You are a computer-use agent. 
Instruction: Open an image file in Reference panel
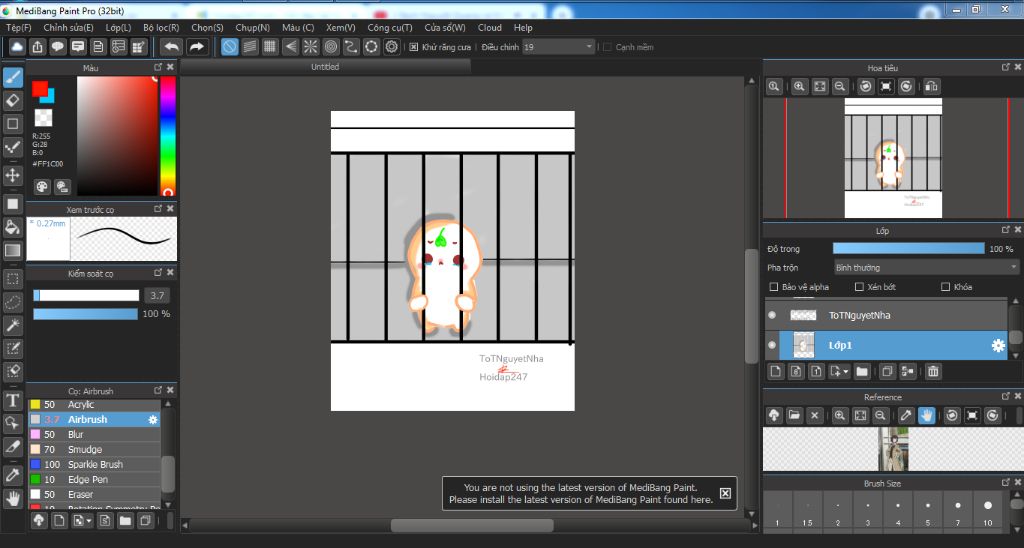(x=794, y=415)
